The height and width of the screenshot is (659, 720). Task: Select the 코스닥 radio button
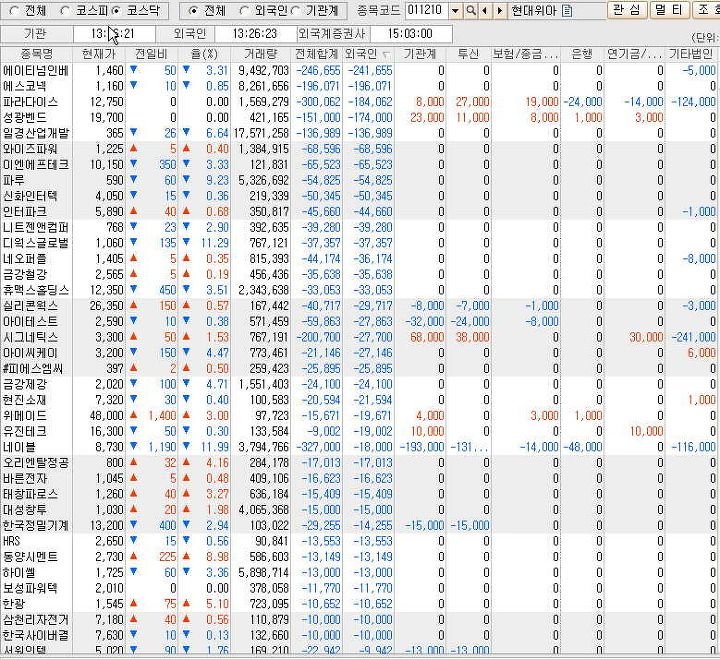(116, 11)
